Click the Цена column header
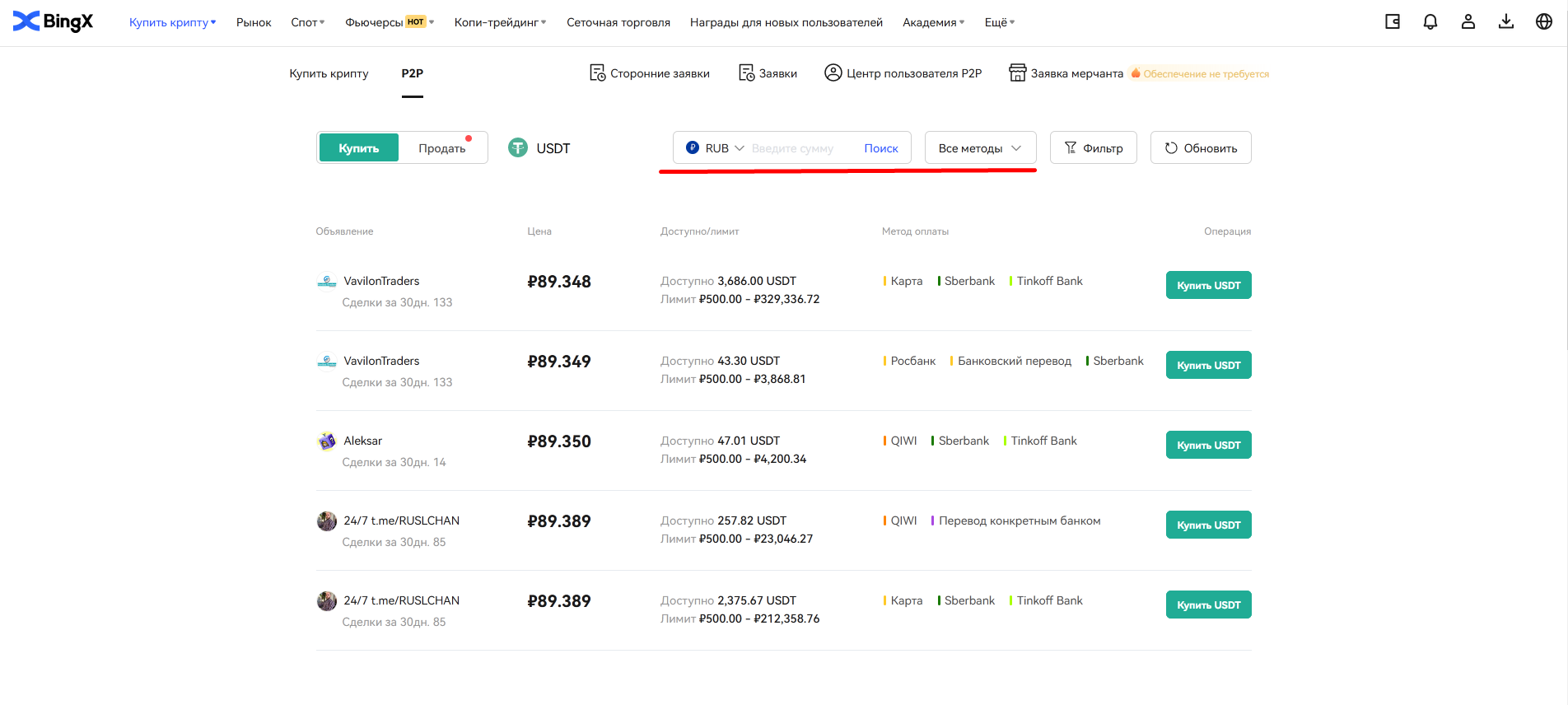 pyautogui.click(x=539, y=231)
